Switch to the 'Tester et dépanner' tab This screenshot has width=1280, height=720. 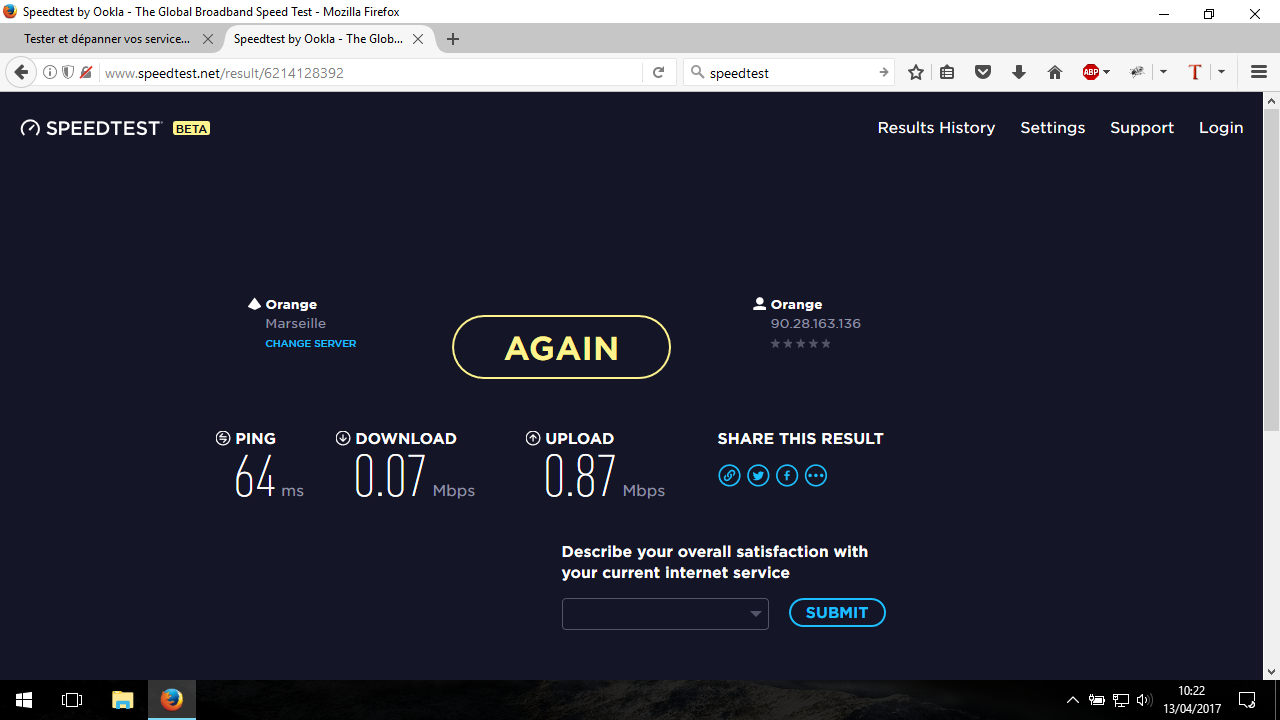tap(108, 39)
